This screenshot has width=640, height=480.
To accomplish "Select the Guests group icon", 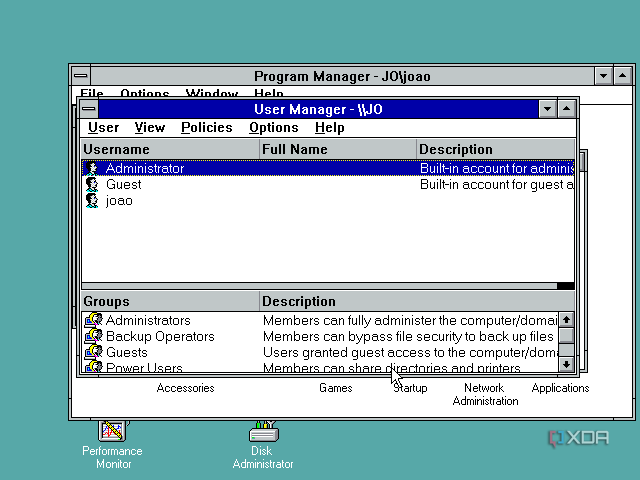I will pyautogui.click(x=93, y=352).
